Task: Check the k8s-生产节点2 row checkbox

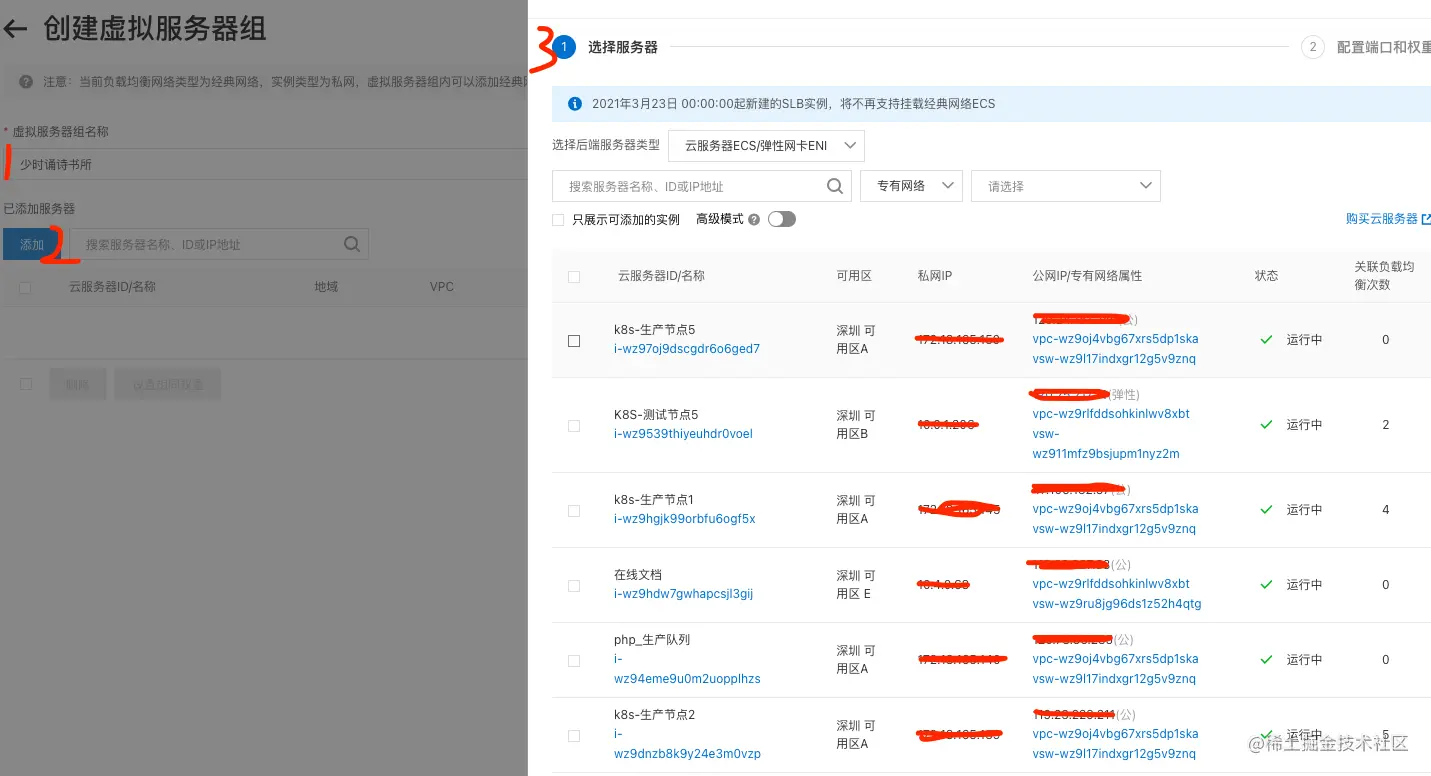Action: (574, 736)
